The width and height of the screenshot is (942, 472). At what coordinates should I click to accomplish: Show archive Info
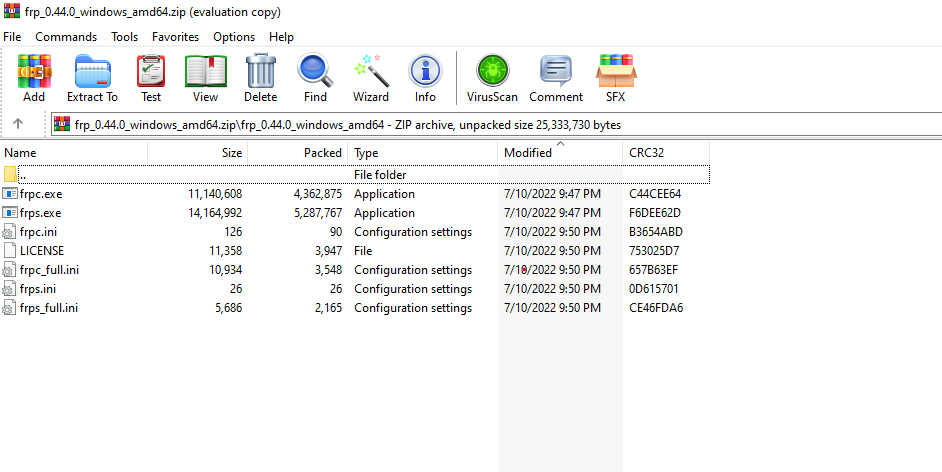click(425, 71)
